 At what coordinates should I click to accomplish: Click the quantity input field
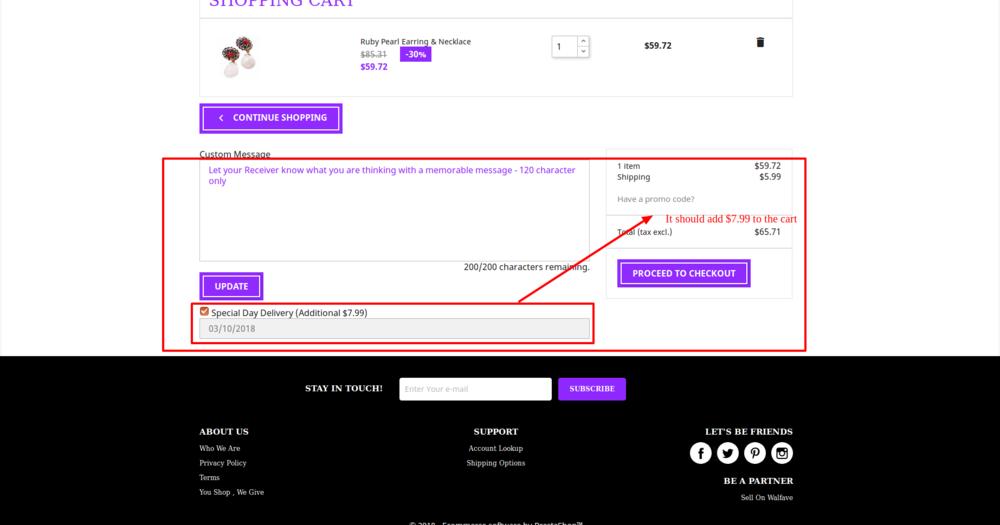click(x=564, y=47)
